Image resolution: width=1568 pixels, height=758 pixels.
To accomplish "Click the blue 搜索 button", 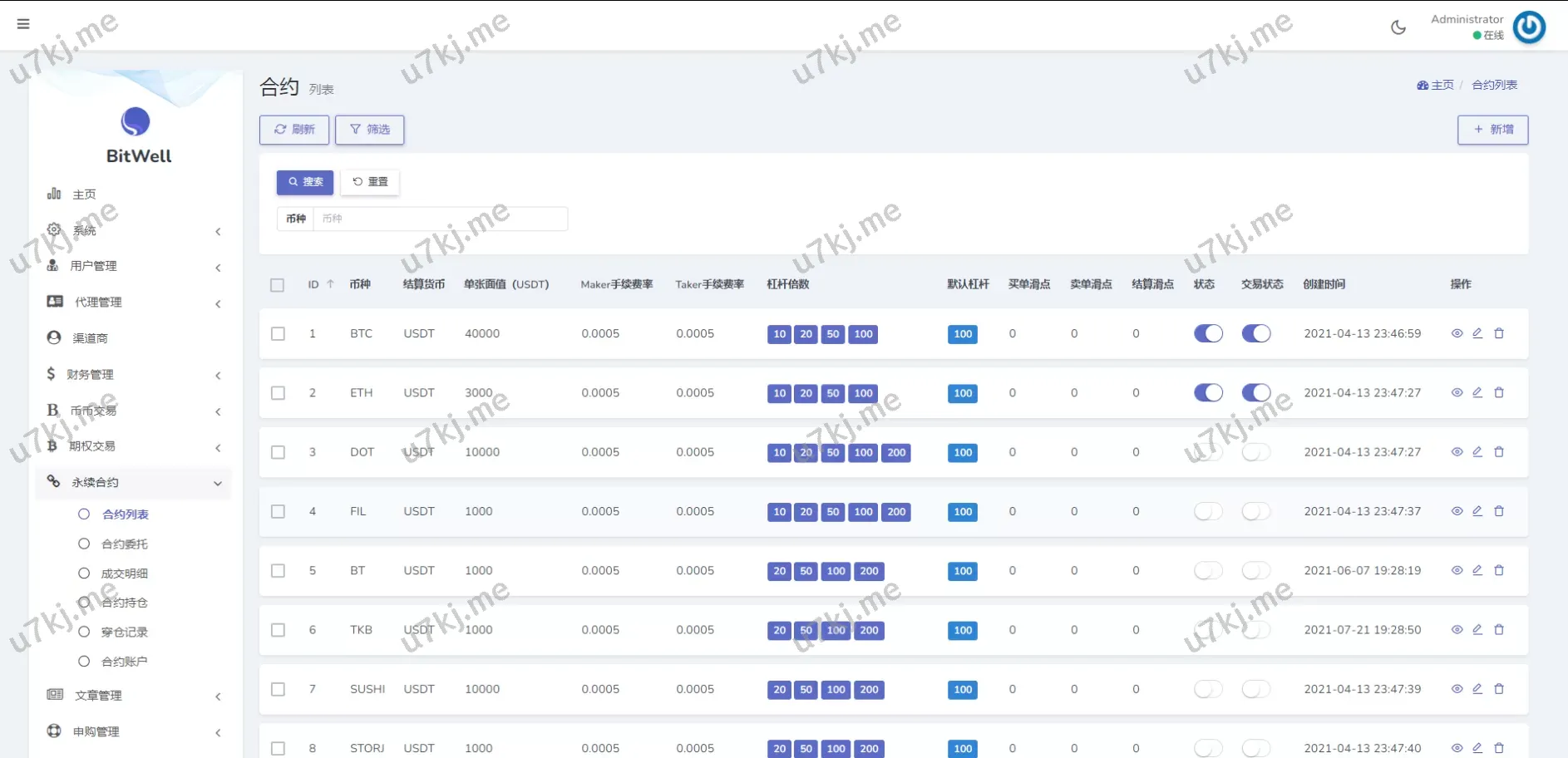I will tap(305, 182).
